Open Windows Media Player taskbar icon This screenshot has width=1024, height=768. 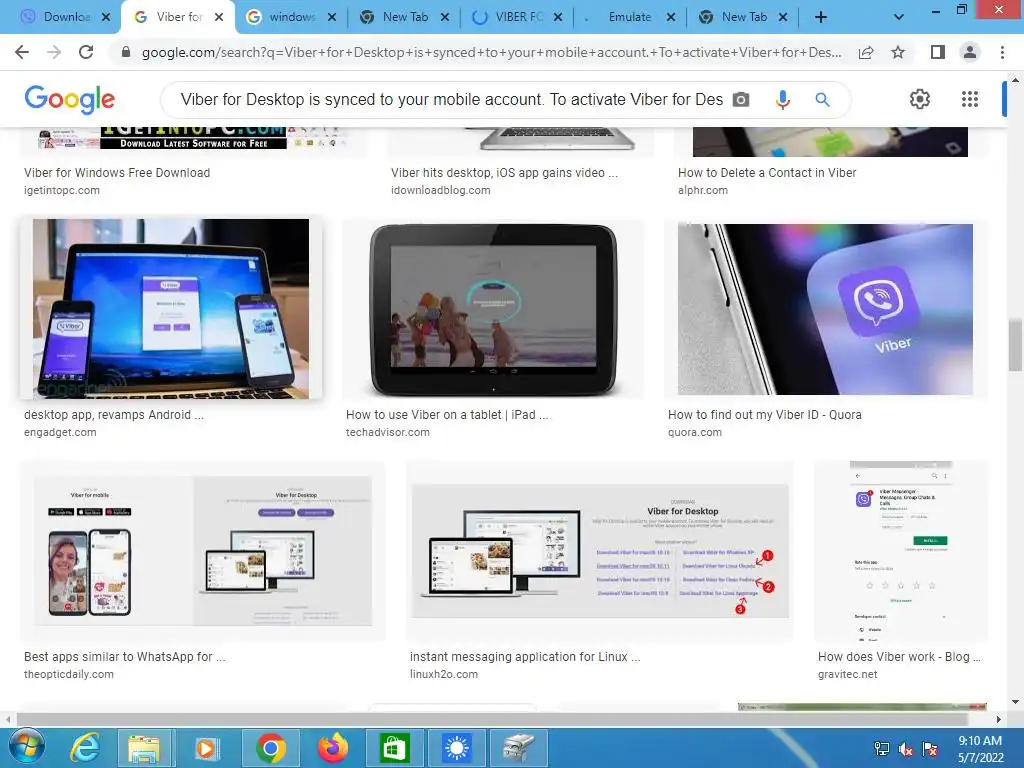206,748
